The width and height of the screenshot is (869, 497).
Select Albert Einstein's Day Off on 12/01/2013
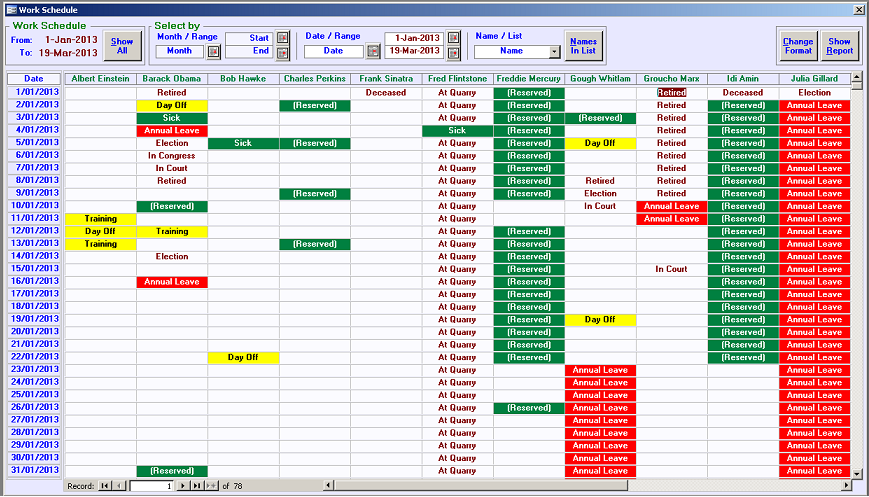100,231
